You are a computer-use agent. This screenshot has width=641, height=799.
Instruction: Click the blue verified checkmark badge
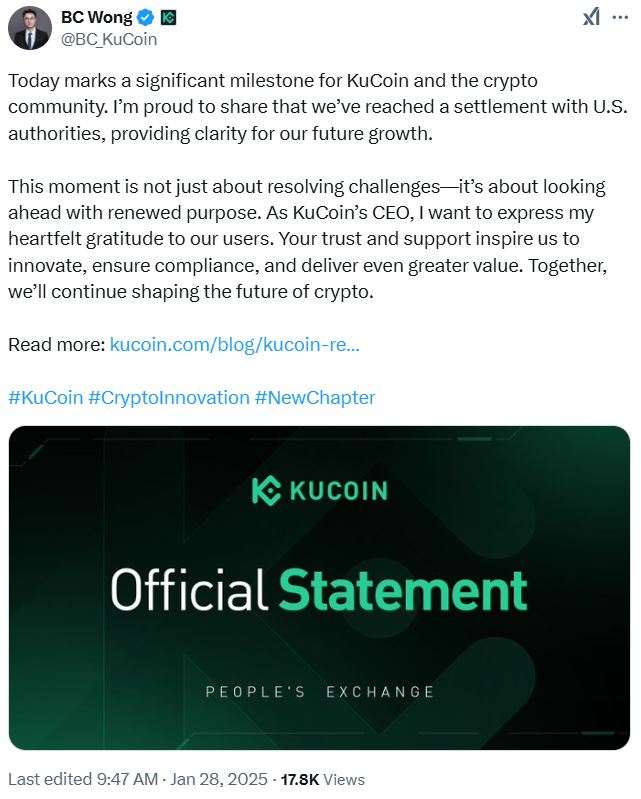tap(144, 17)
